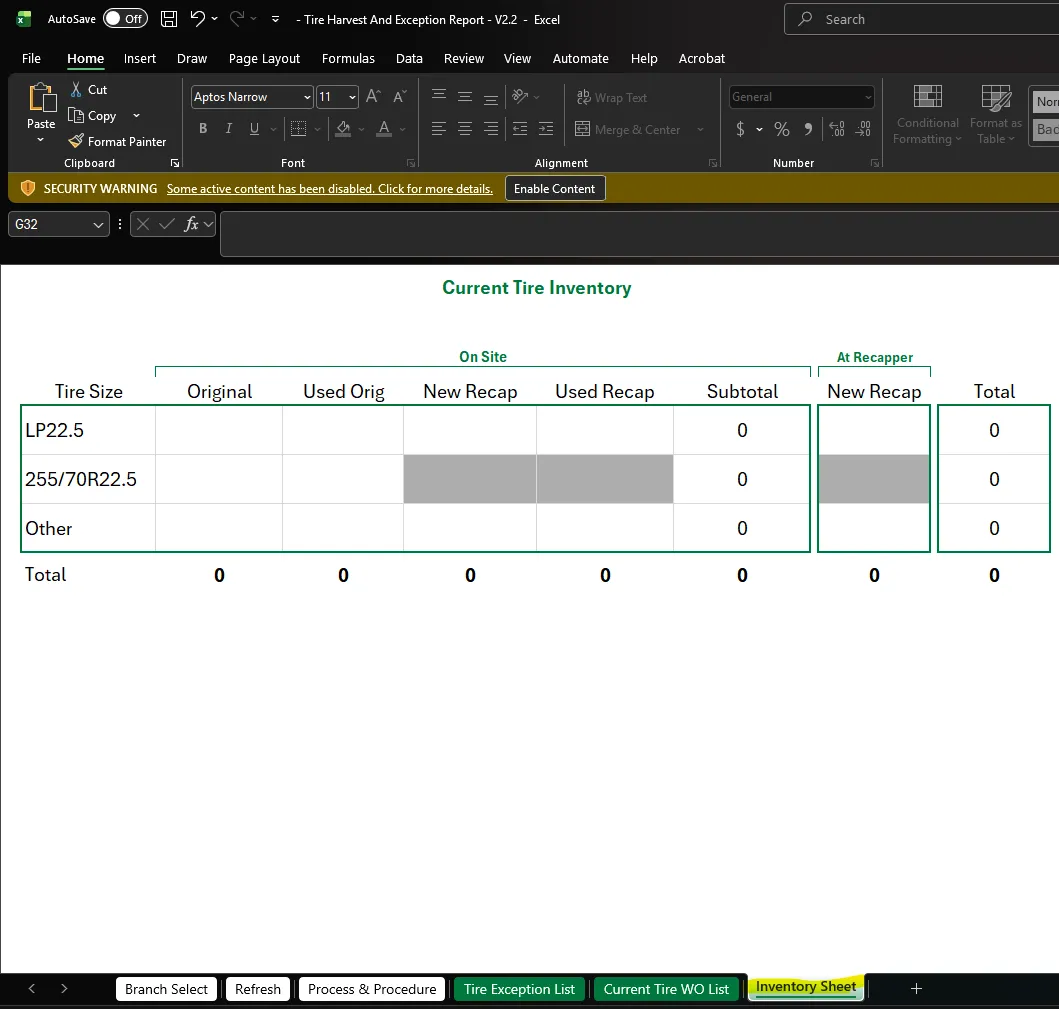Screen dimensions: 1059x1009
Task: Click the Undo arrow icon
Action: click(x=197, y=19)
